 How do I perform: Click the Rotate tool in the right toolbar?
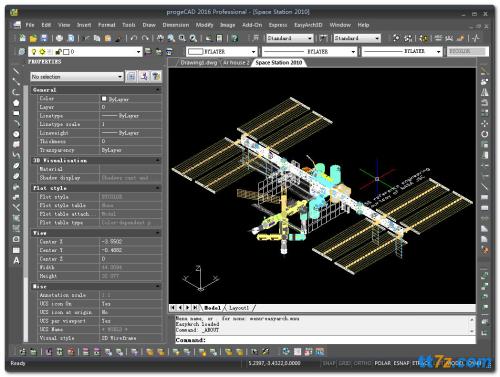coord(485,134)
